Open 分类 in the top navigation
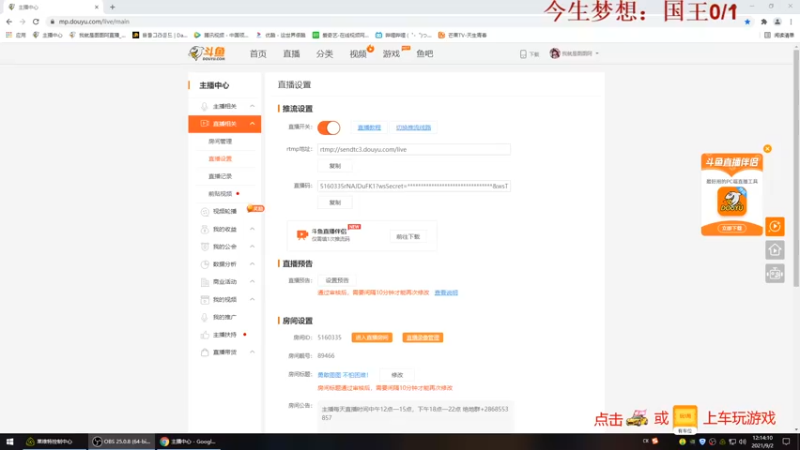The image size is (800, 450). click(324, 54)
